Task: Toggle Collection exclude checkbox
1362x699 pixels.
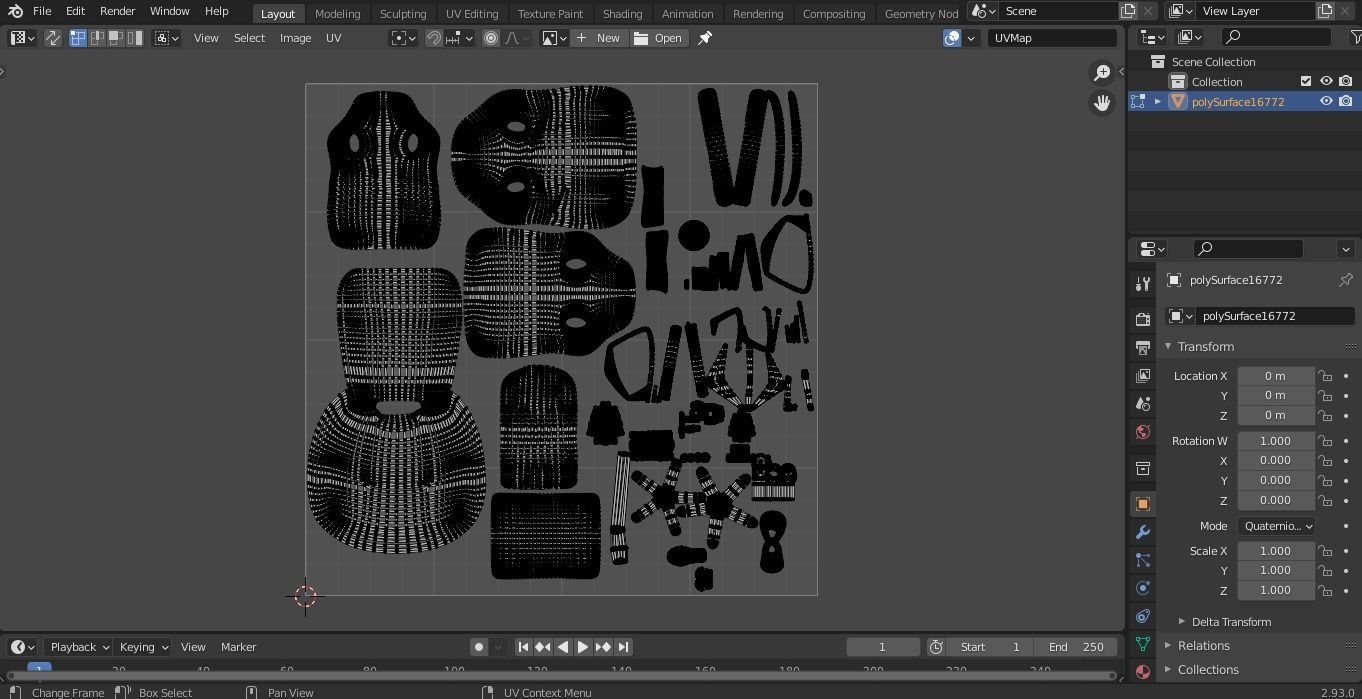Action: pos(1305,81)
